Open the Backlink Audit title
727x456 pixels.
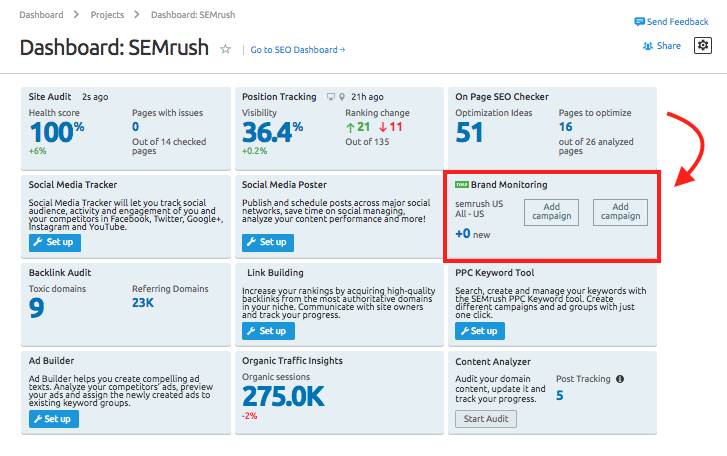tap(60, 273)
